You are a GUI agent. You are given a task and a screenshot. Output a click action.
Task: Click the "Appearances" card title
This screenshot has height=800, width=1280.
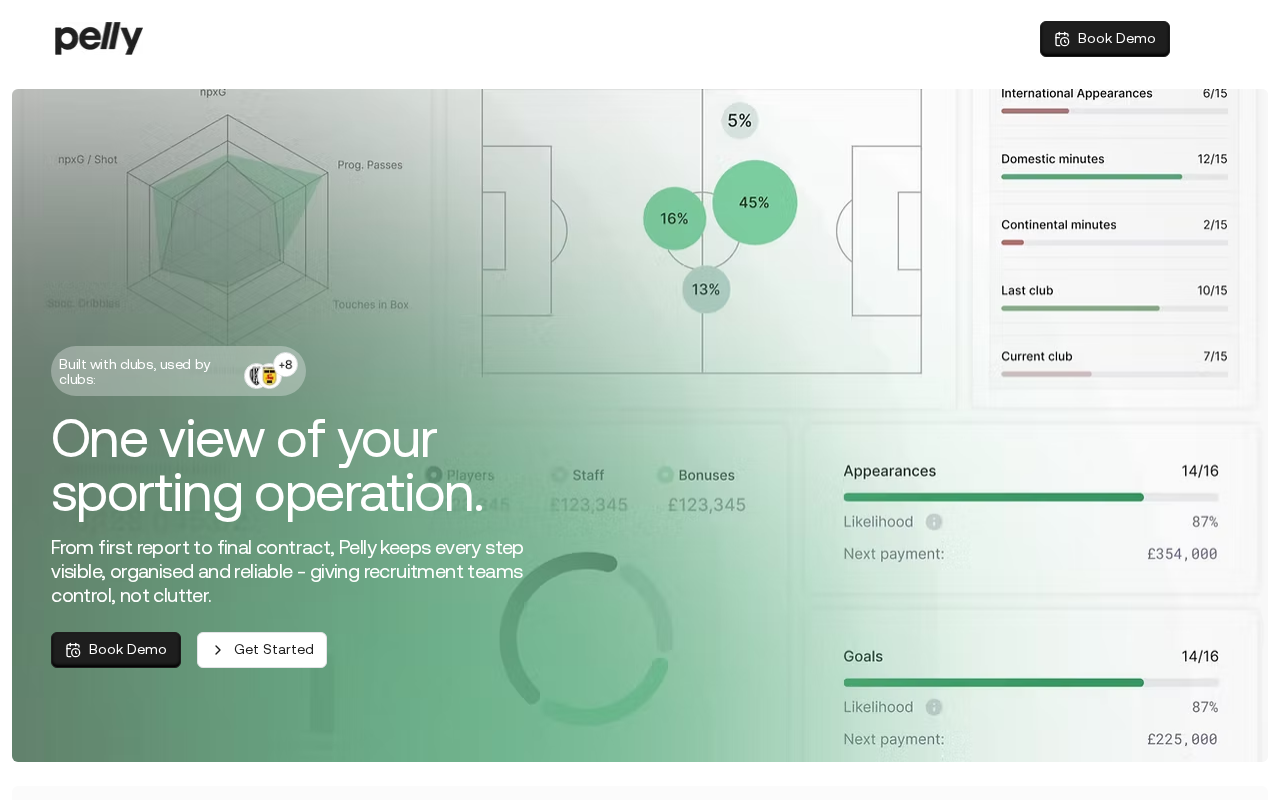pyautogui.click(x=890, y=471)
